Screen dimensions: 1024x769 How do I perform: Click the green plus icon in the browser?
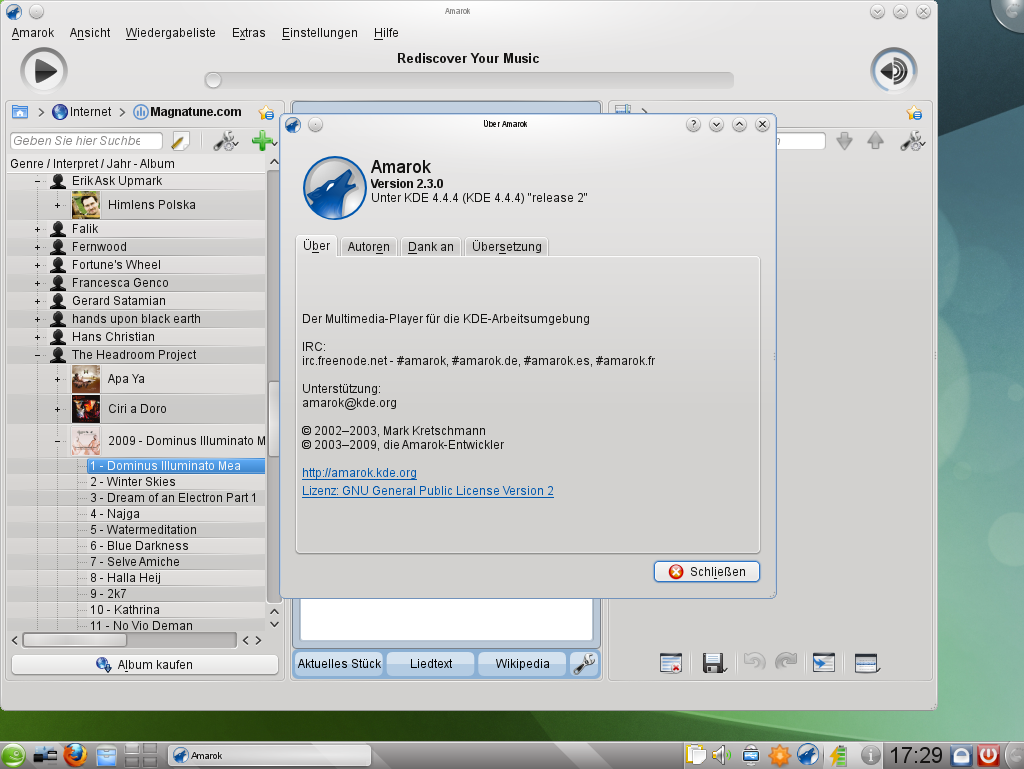[262, 141]
